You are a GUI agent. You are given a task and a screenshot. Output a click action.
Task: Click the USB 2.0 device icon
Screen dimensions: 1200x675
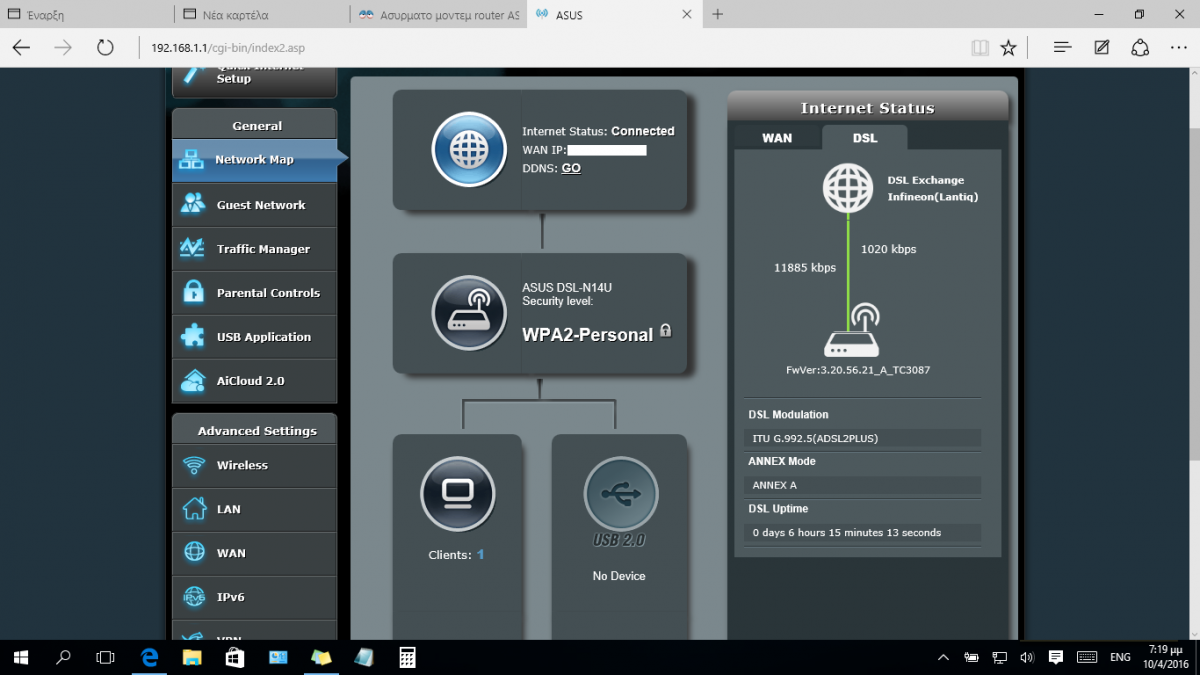pos(621,494)
